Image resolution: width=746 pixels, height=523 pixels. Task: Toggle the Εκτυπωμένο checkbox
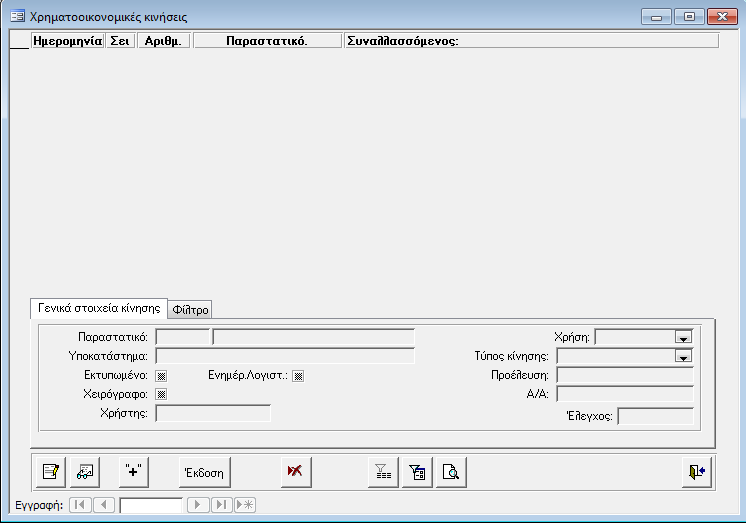pos(161,375)
